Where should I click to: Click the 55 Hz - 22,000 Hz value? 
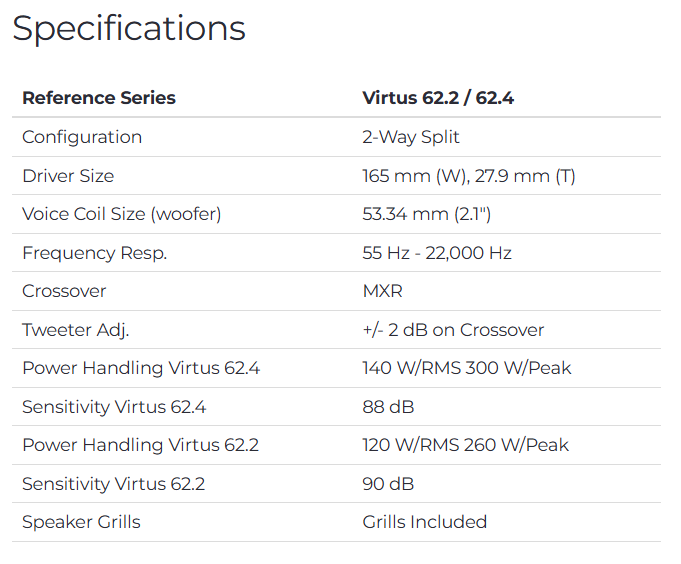tap(437, 253)
